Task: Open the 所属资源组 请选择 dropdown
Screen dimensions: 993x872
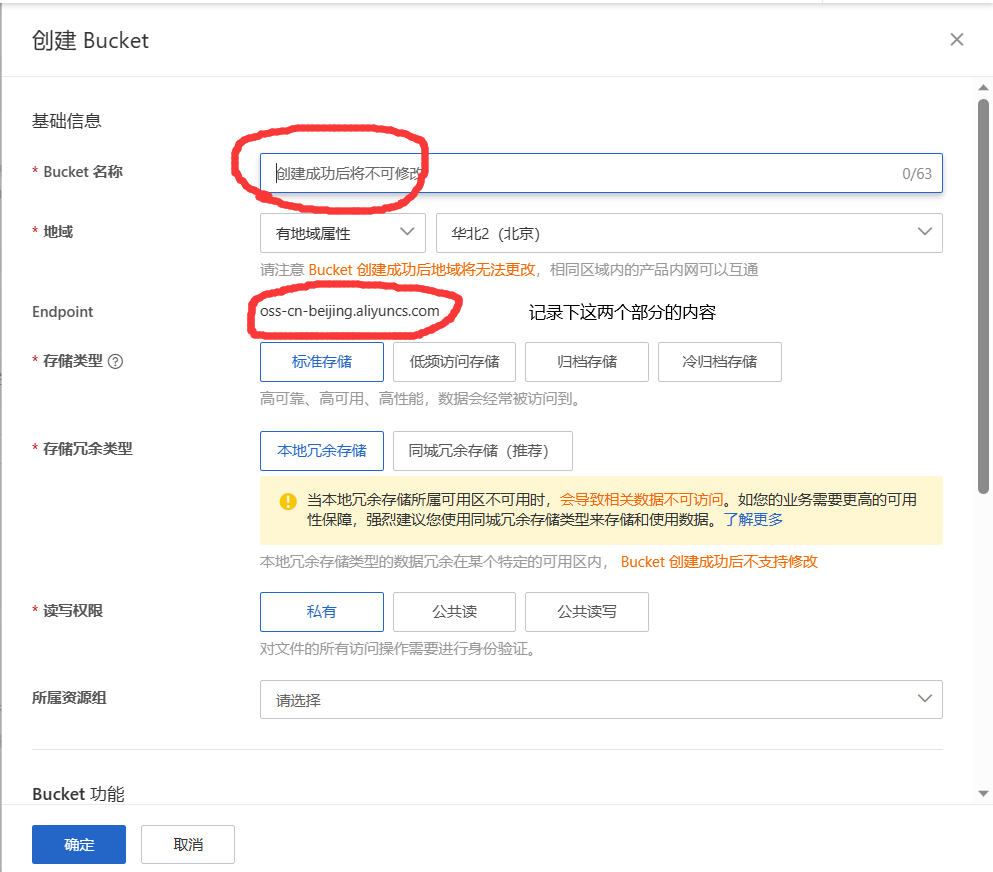Action: pyautogui.click(x=601, y=700)
